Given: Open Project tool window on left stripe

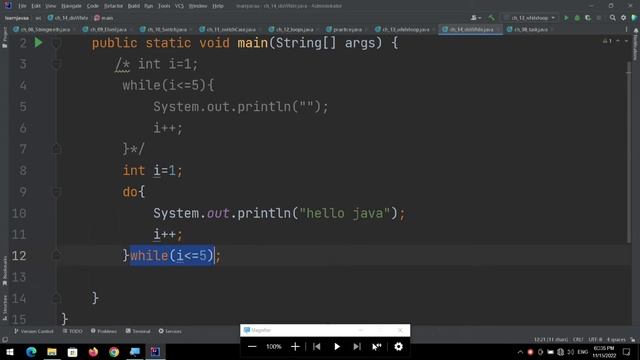Looking at the screenshot, I should pos(4,38).
